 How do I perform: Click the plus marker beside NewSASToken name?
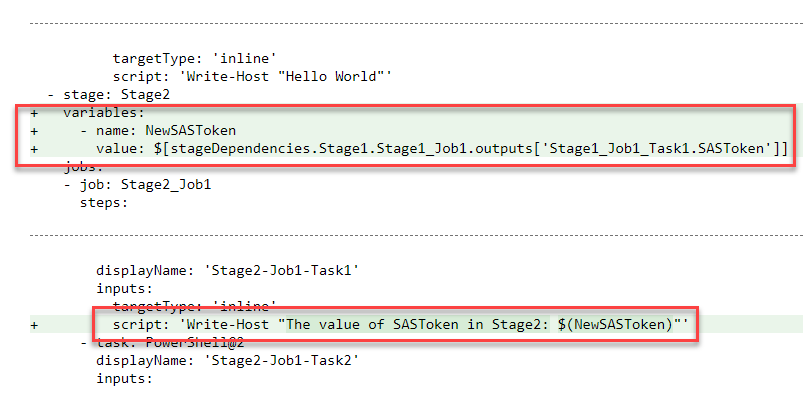click(x=34, y=131)
